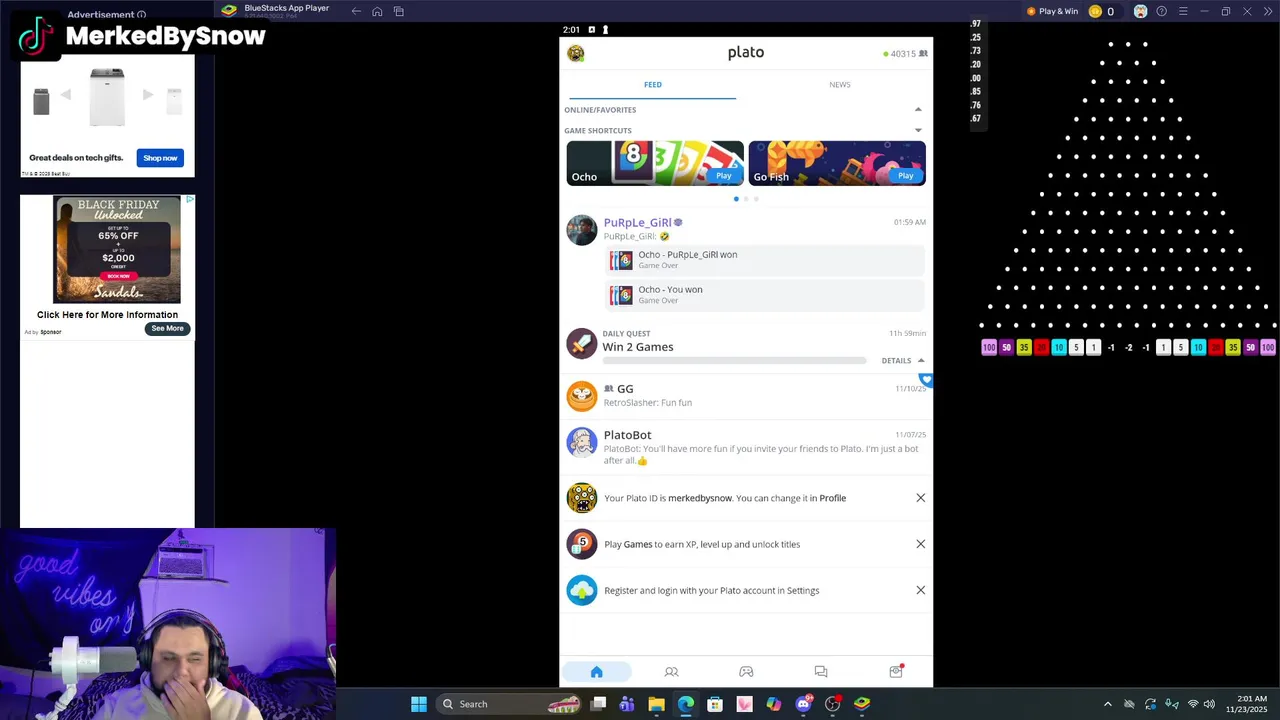The image size is (1280, 720).
Task: Click the GG group monkey avatar
Action: coord(581,396)
